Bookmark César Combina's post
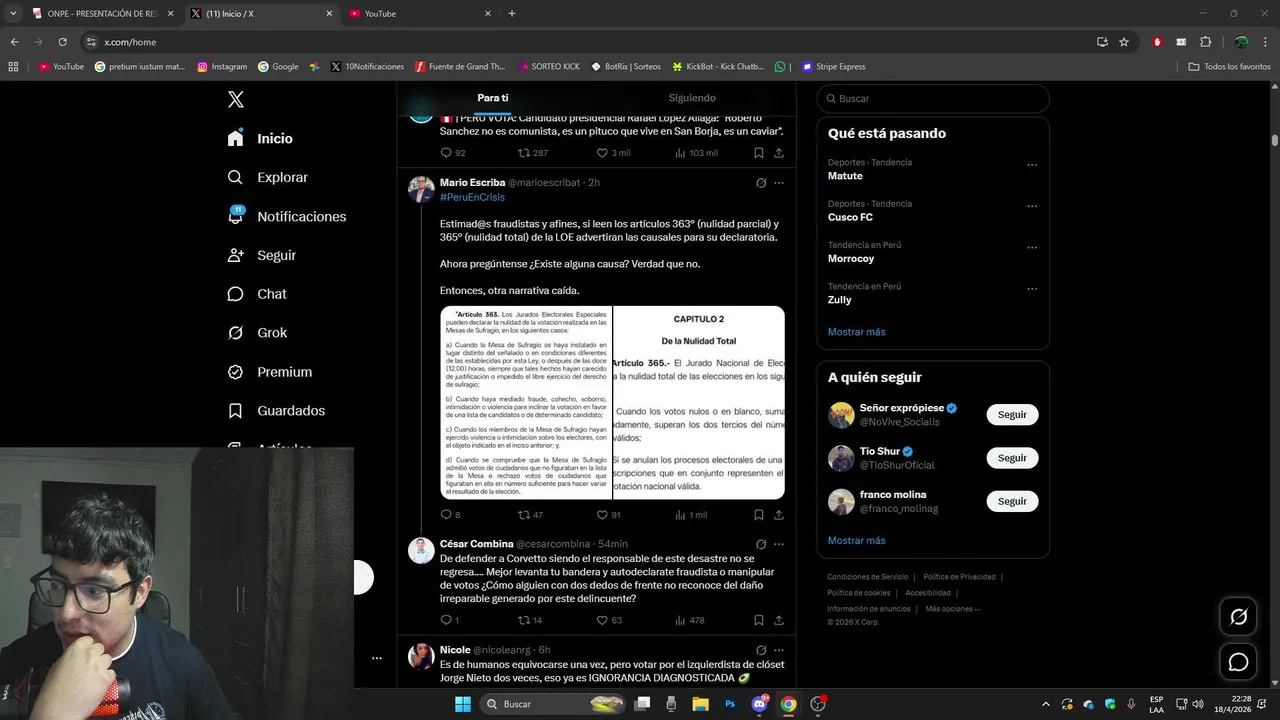 (x=759, y=620)
